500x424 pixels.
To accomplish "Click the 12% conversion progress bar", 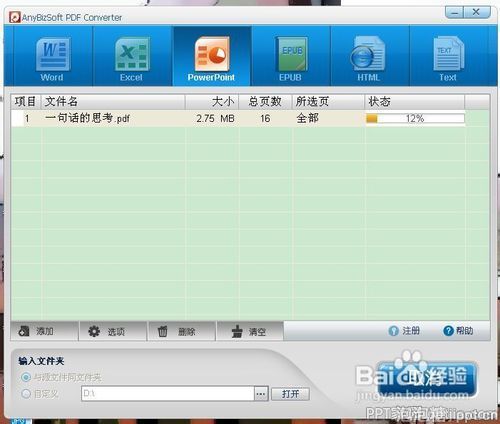I will pos(415,118).
